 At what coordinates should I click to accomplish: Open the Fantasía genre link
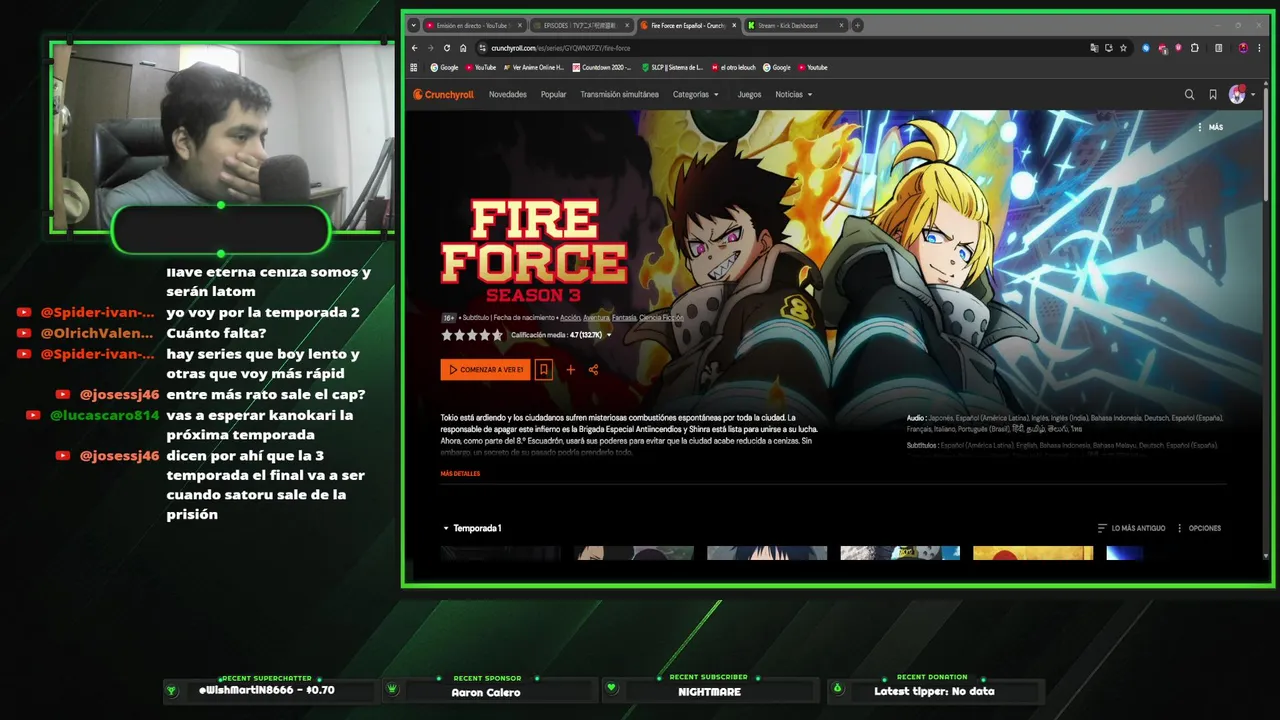point(624,318)
